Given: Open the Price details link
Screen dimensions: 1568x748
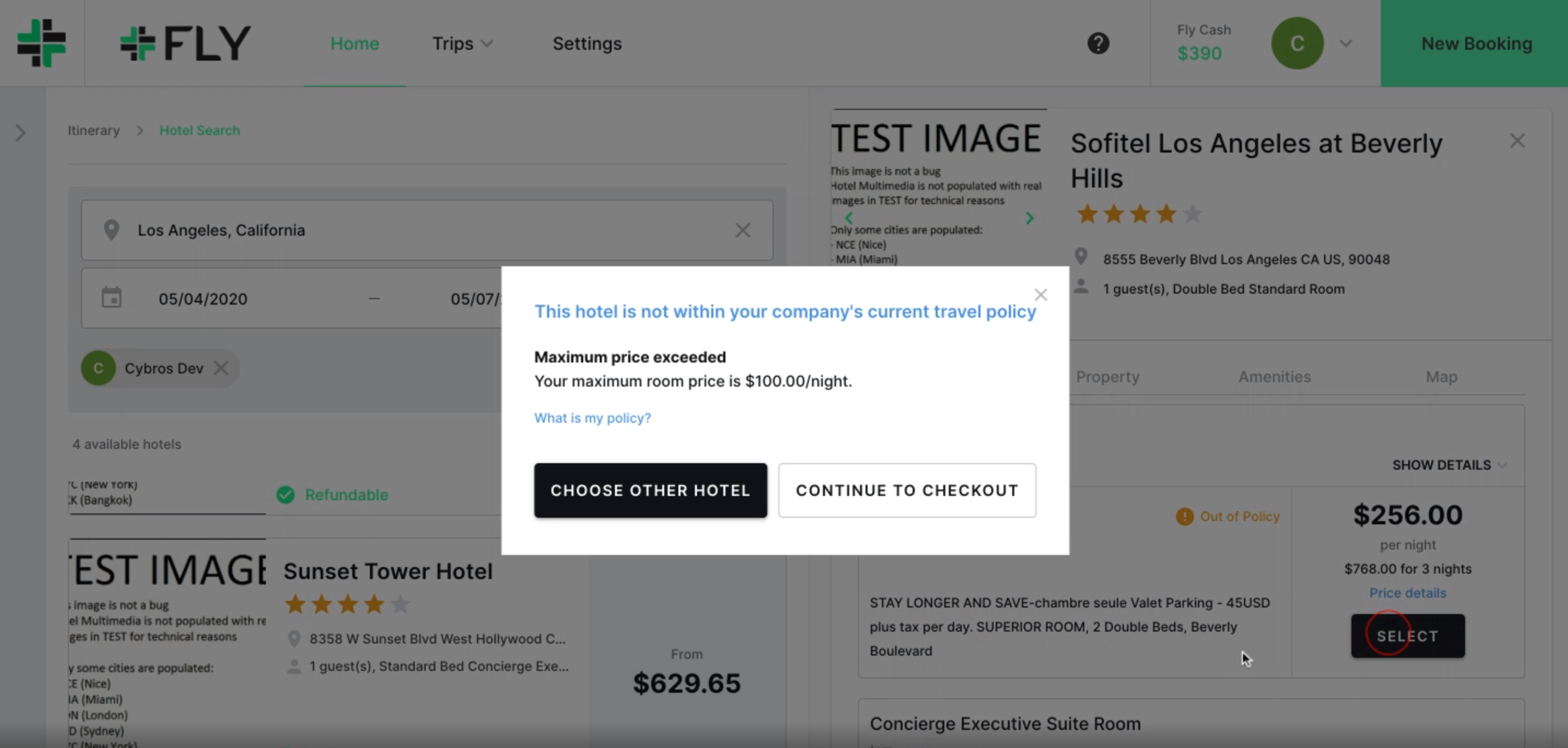Looking at the screenshot, I should [x=1407, y=593].
